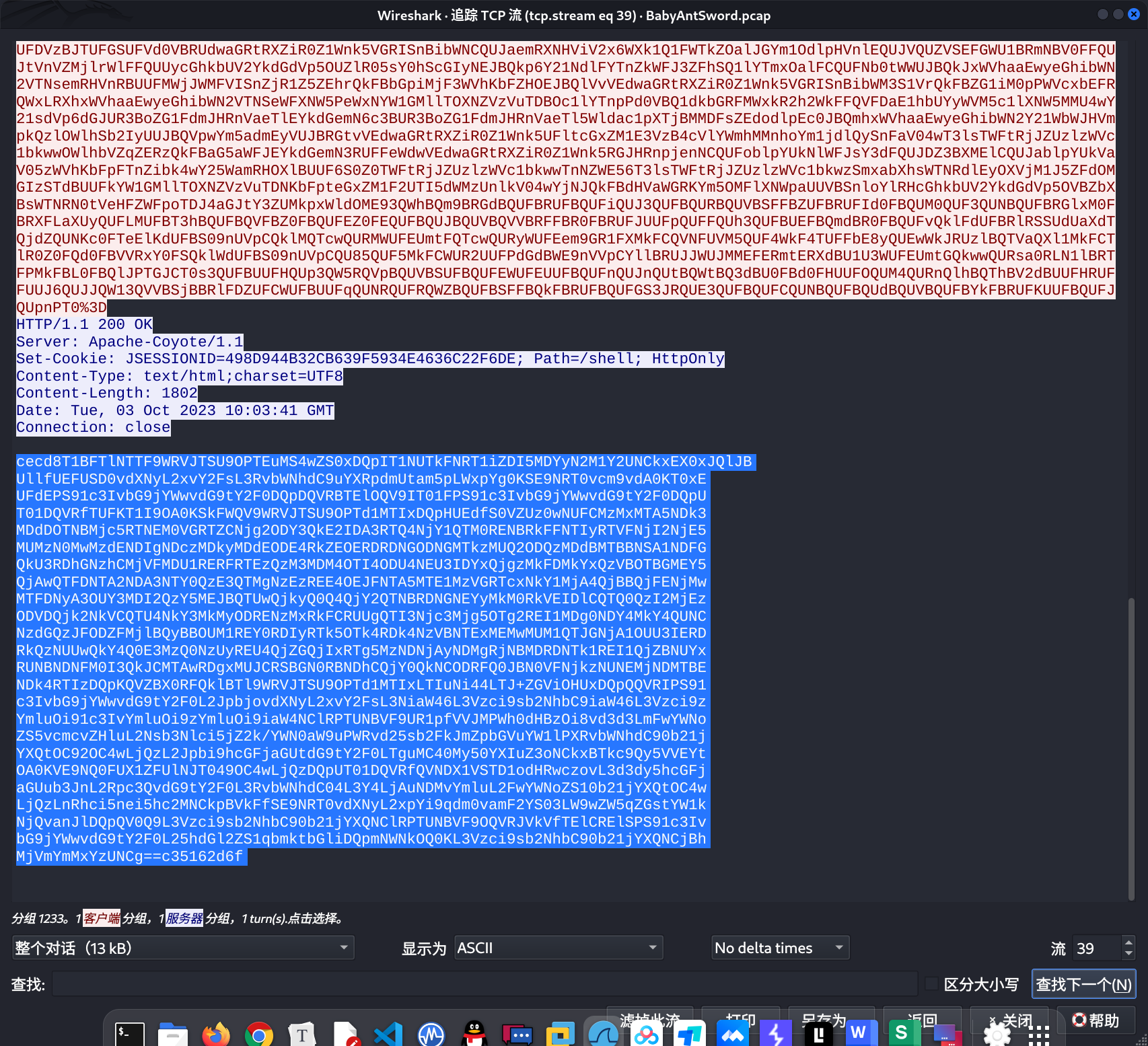The image size is (1148, 1046).
Task: Launch Google Chrome from the dock
Action: coord(259,1034)
